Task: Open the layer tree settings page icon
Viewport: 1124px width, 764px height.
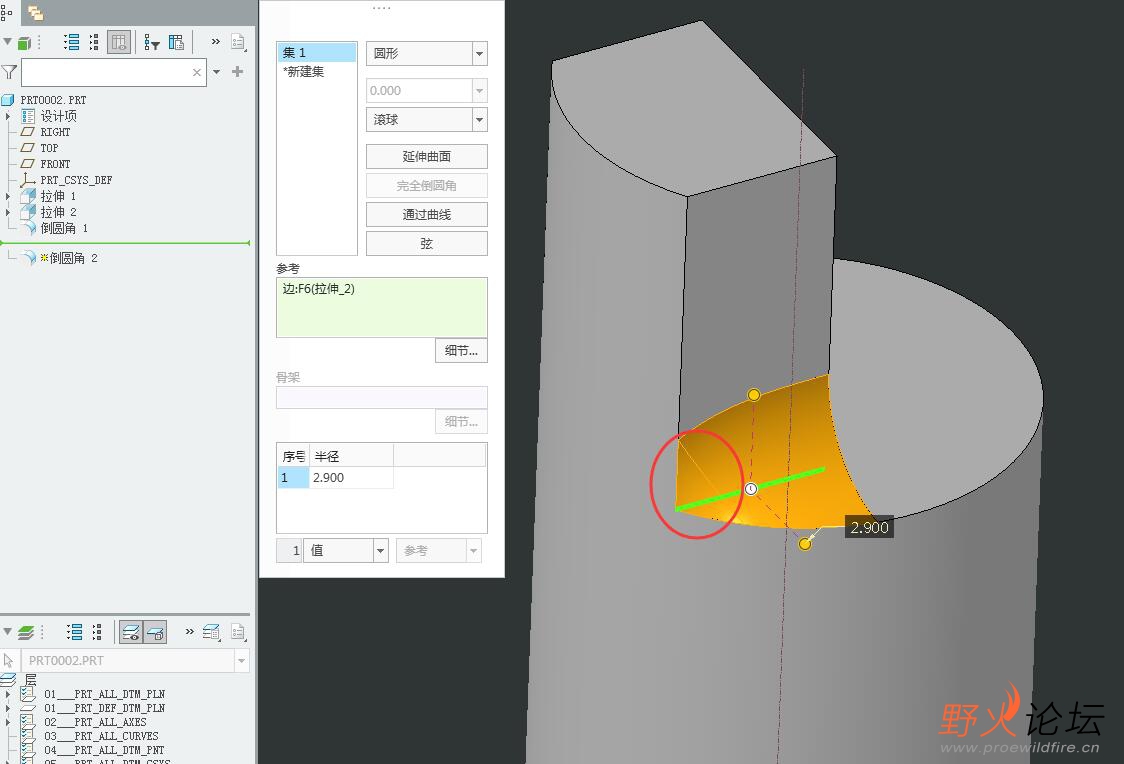Action: click(238, 631)
